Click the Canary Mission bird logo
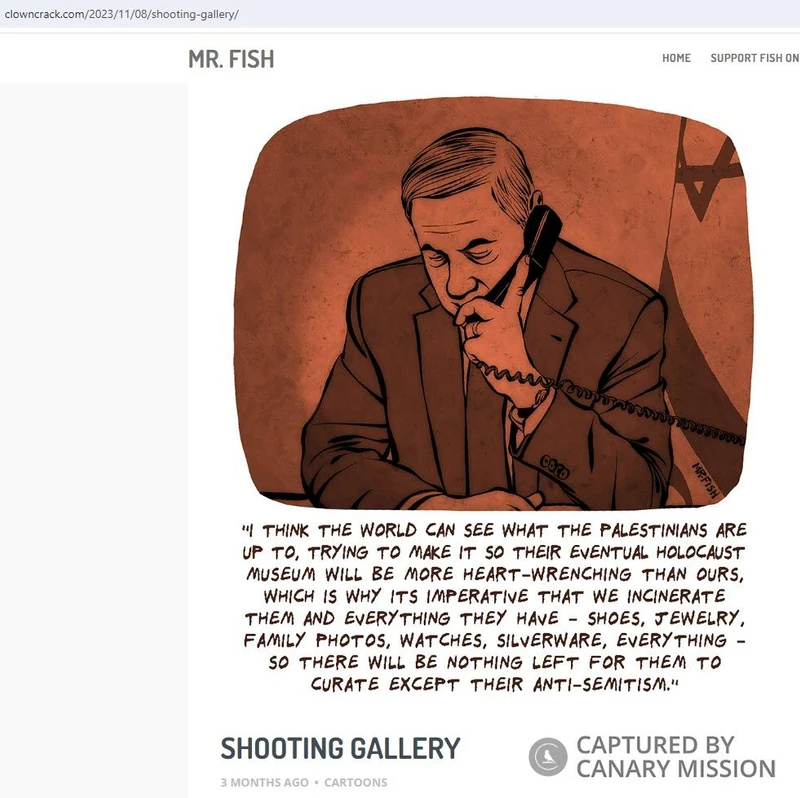Image resolution: width=800 pixels, height=798 pixels. coord(547,756)
